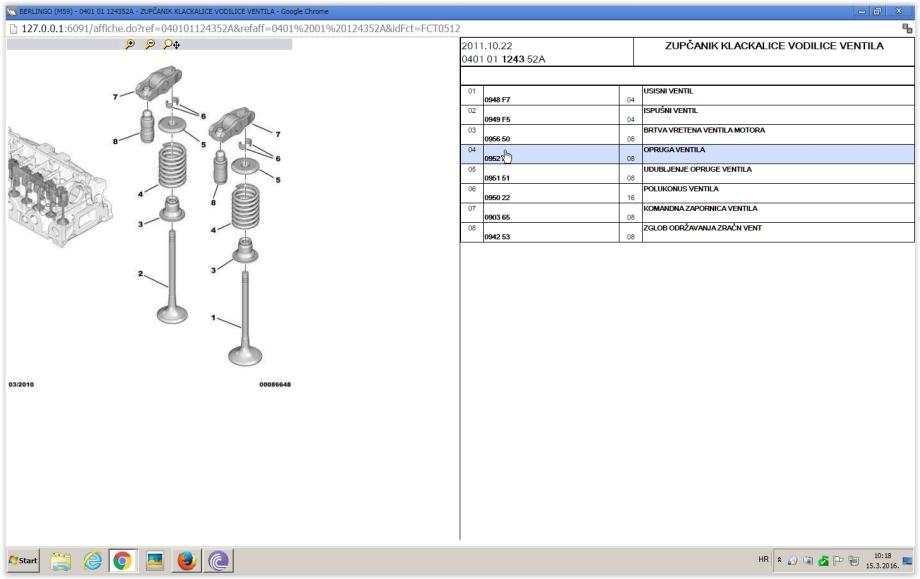This screenshot has width=920, height=579.
Task: Select the ISPUŠNI VENTIL row
Action: coord(687,115)
